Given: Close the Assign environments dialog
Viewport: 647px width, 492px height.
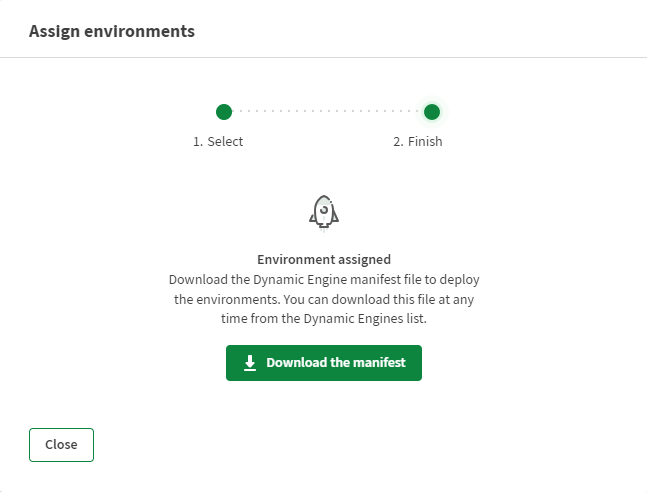Looking at the screenshot, I should 61,445.
